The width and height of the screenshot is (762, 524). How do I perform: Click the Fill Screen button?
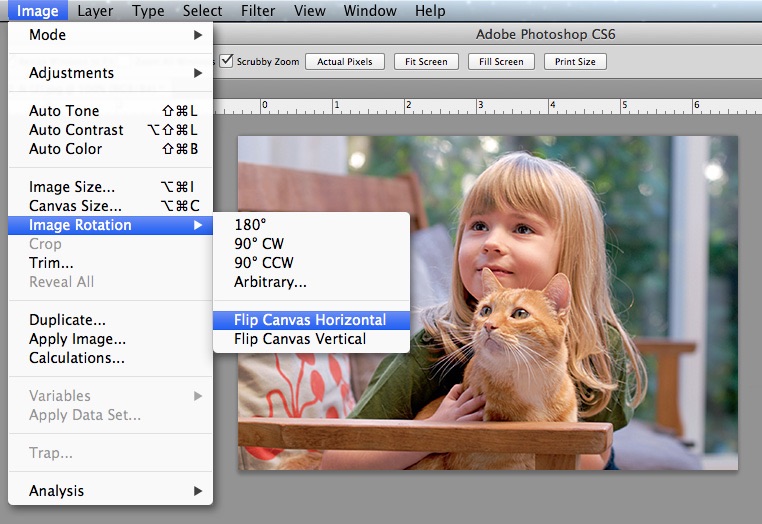coord(501,61)
